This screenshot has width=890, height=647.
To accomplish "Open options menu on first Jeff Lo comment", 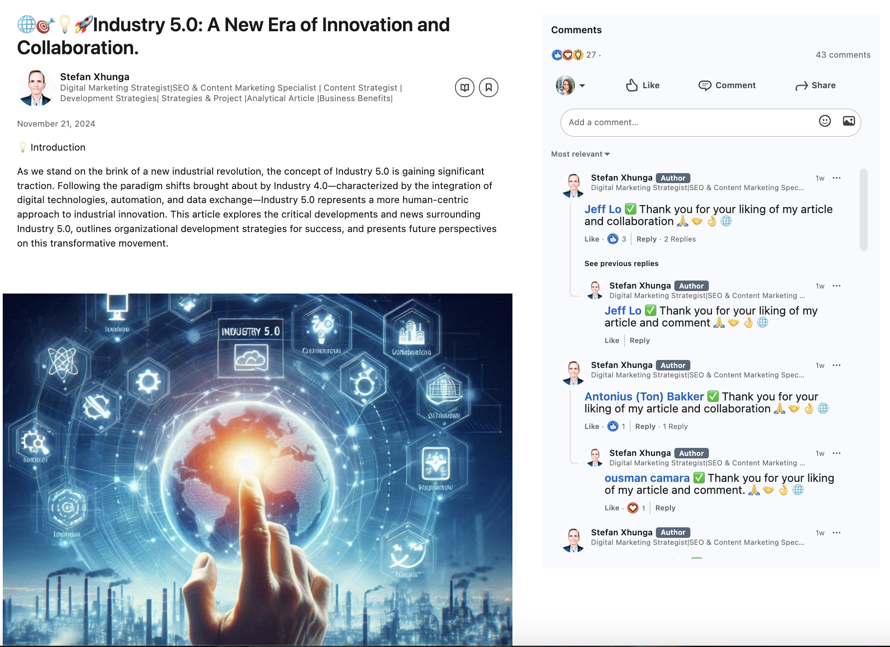I will [x=837, y=178].
